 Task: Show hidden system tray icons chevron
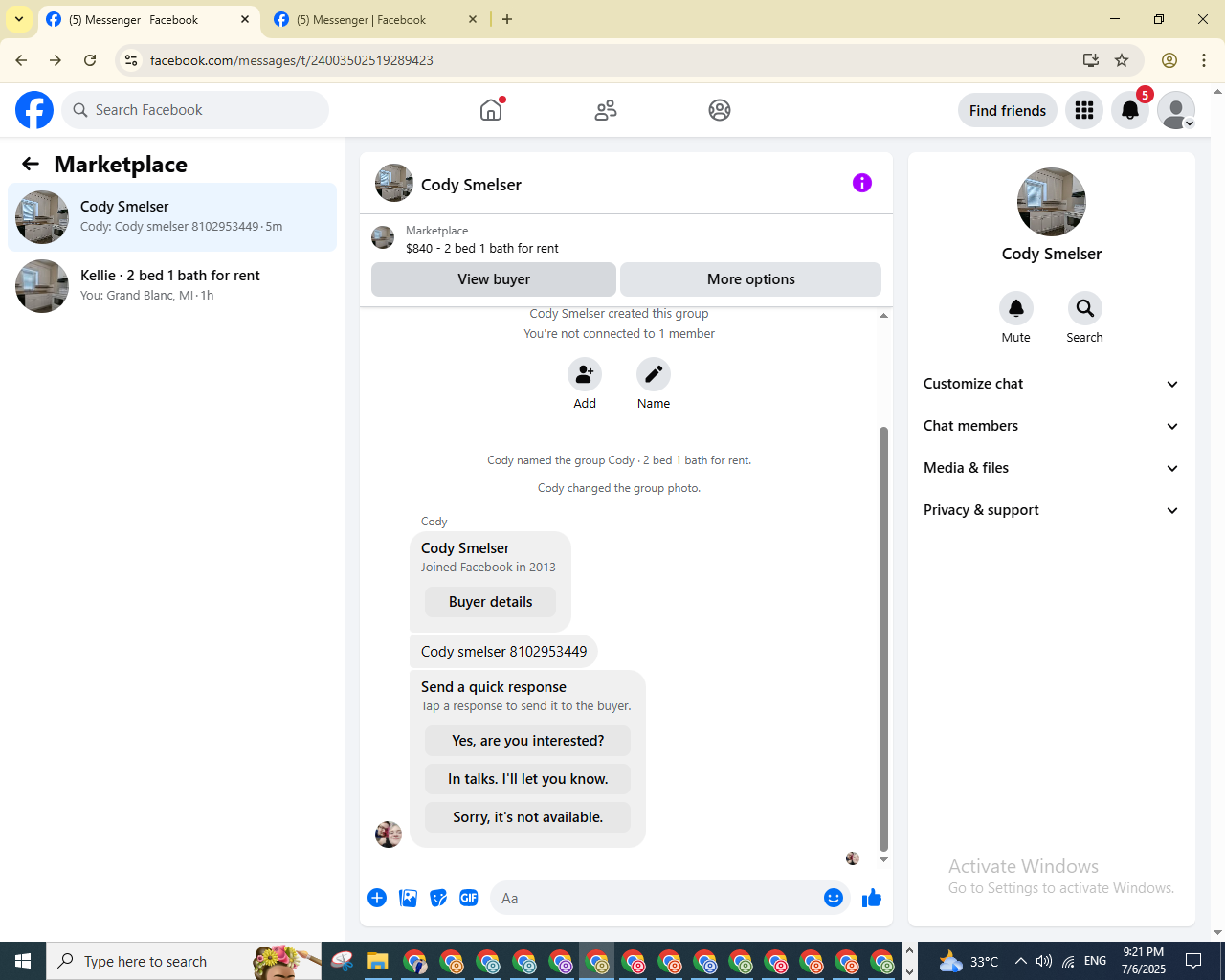[x=1020, y=961]
